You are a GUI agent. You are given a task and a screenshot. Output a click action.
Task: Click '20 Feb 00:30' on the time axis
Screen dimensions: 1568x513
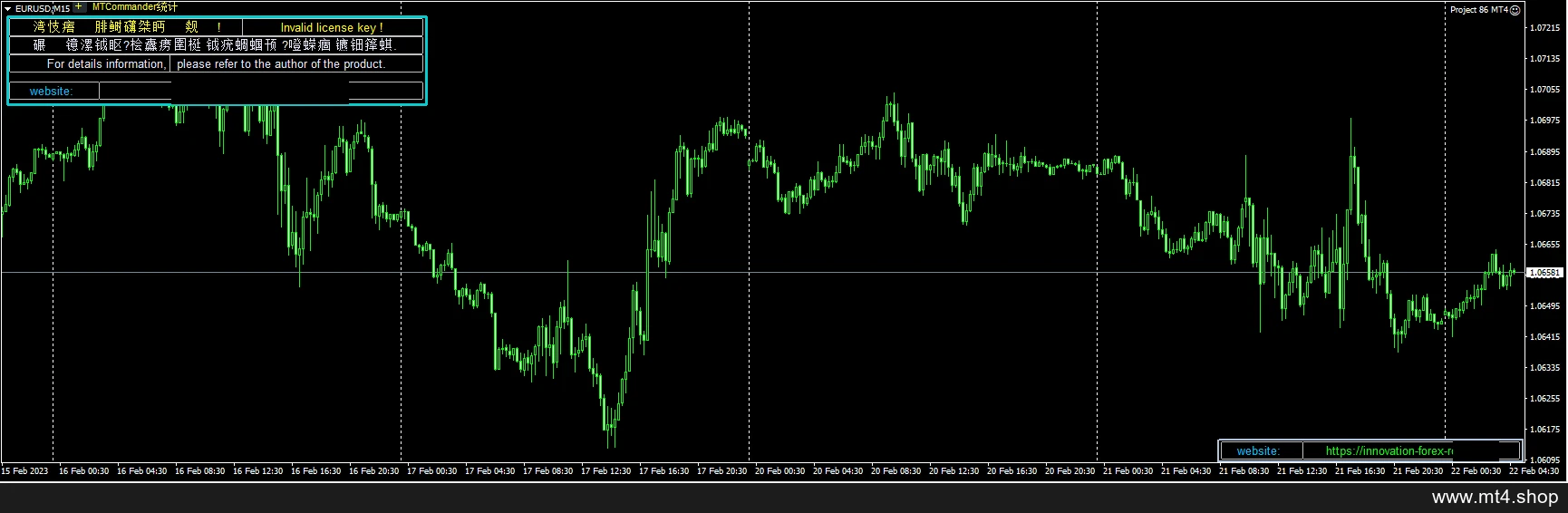click(779, 471)
